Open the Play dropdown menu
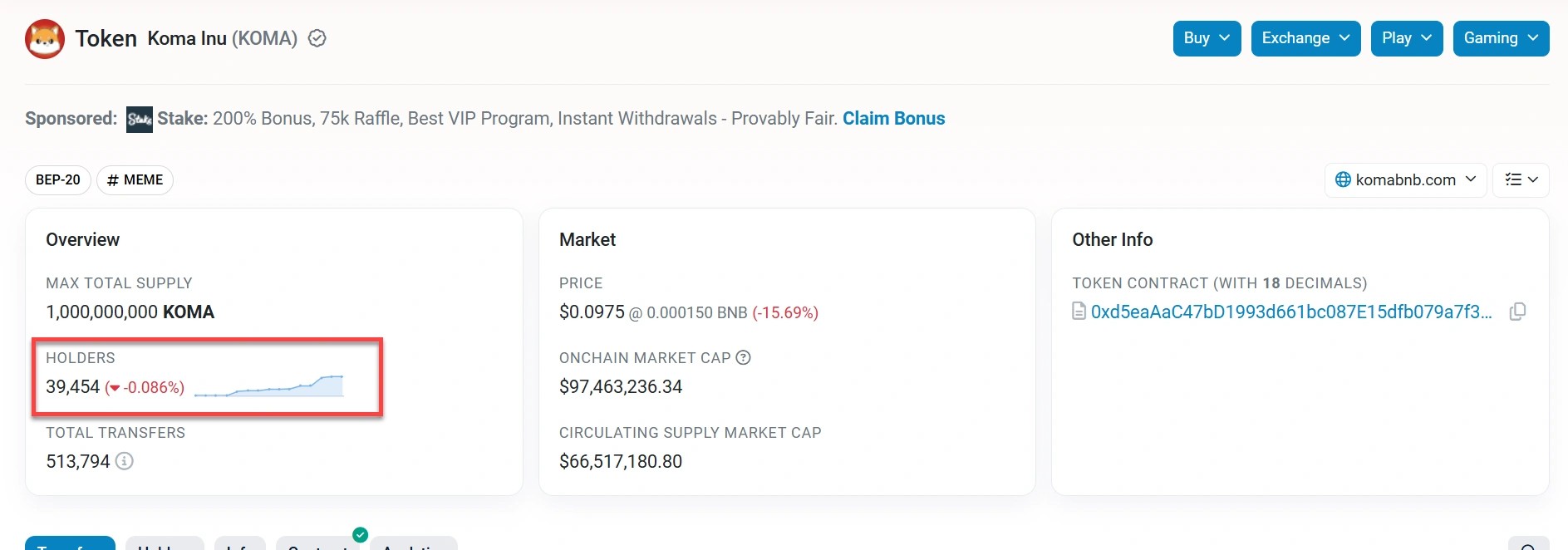 coord(1406,38)
